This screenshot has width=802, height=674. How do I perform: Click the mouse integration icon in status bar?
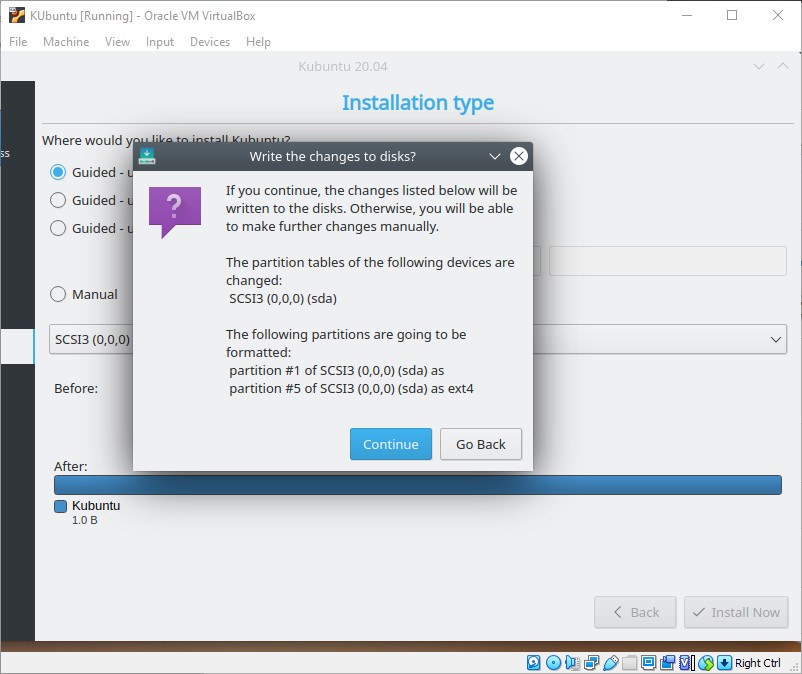click(x=705, y=663)
